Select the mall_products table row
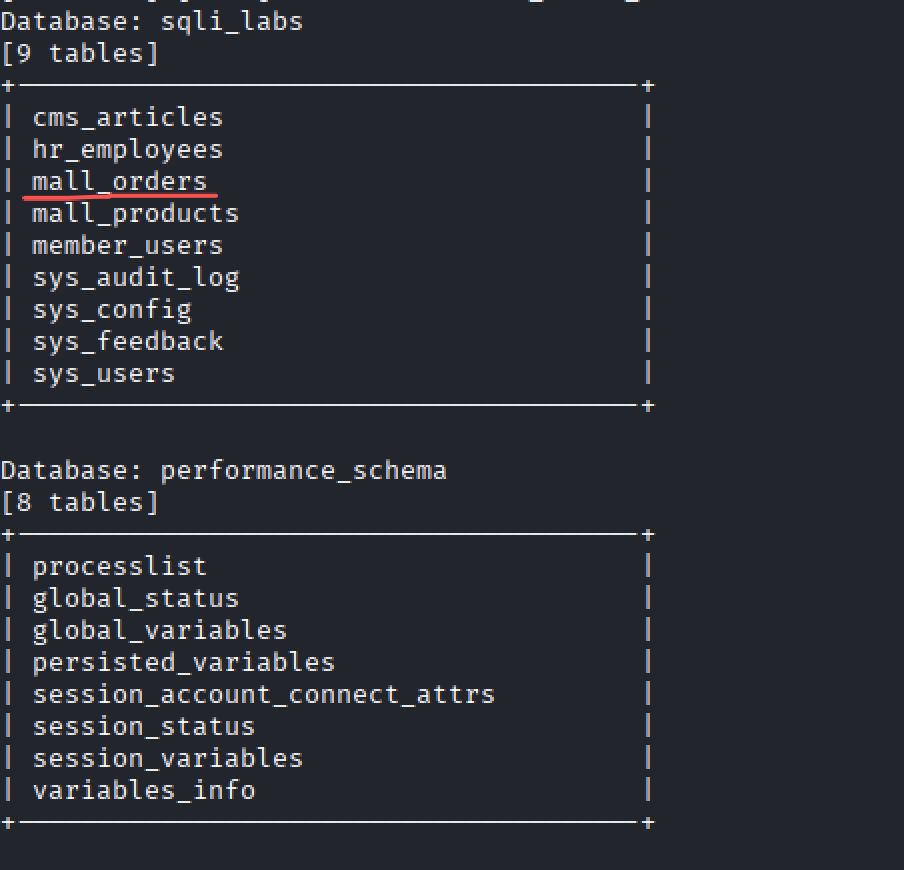The image size is (904, 870). pos(135,214)
